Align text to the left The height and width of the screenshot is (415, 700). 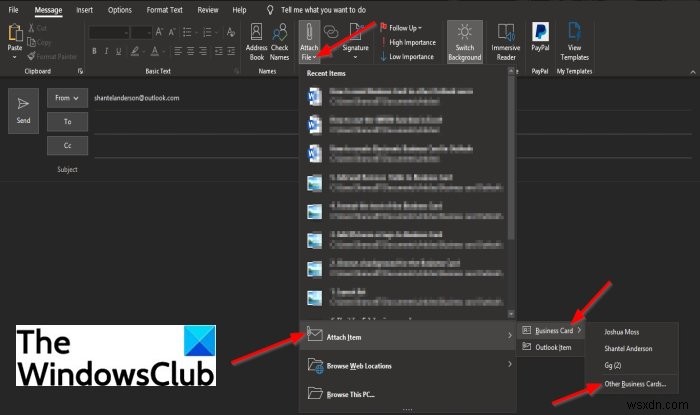tap(178, 51)
